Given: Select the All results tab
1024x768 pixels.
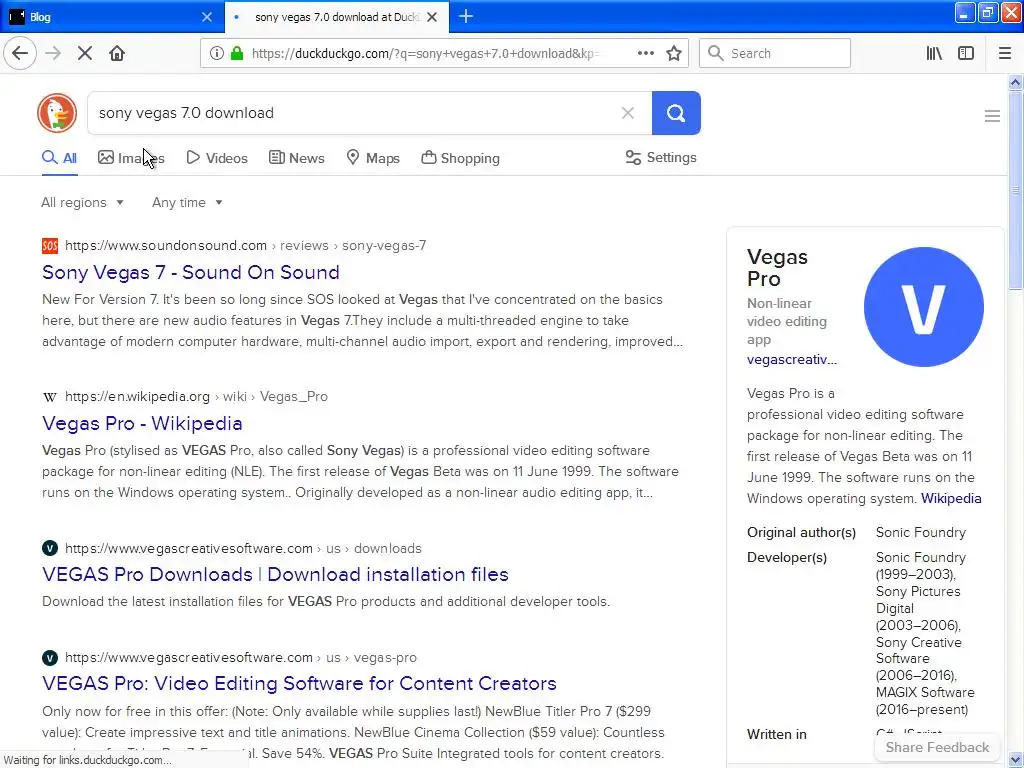Looking at the screenshot, I should coord(59,158).
